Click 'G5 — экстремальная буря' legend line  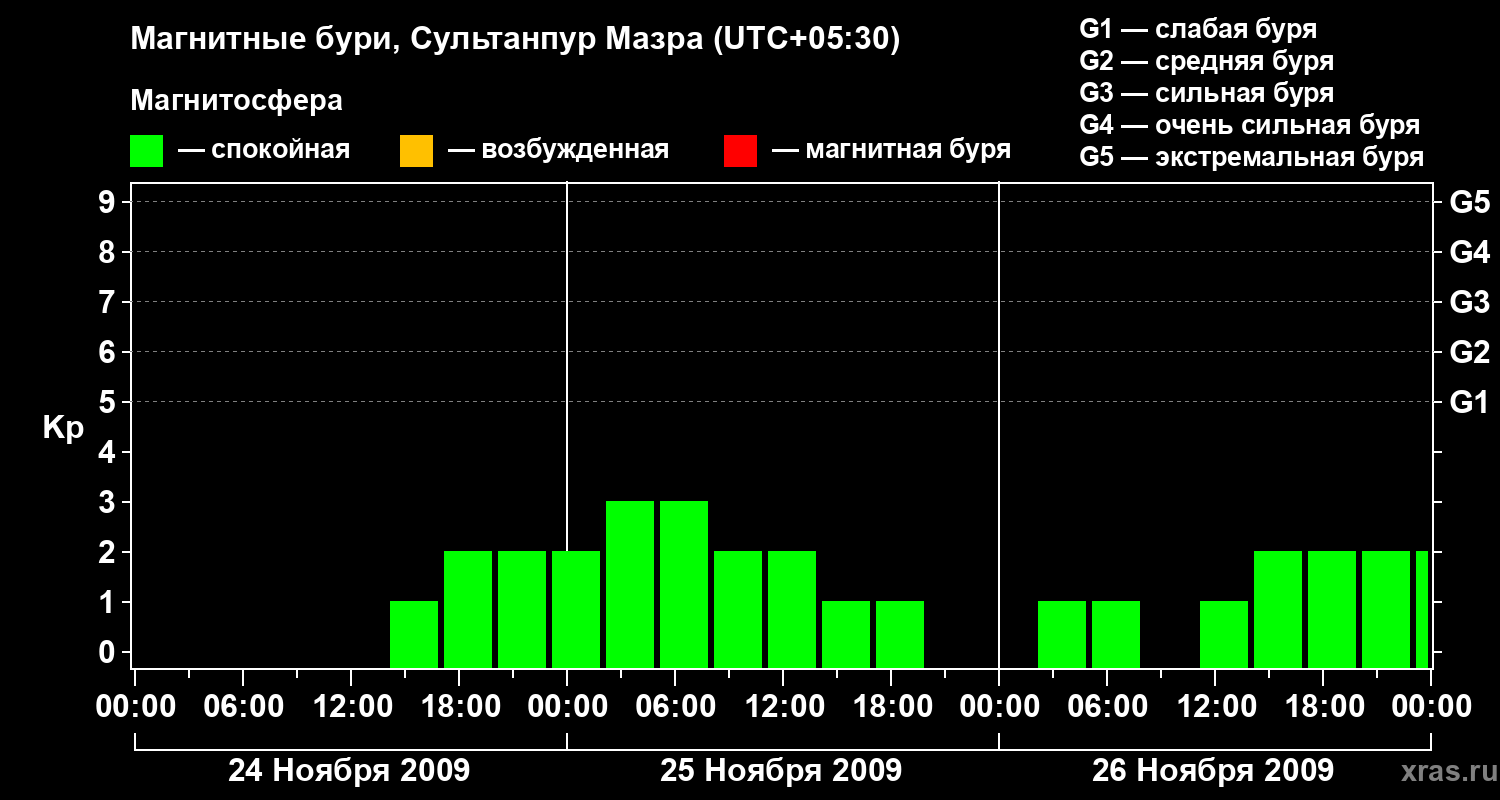click(x=1252, y=157)
